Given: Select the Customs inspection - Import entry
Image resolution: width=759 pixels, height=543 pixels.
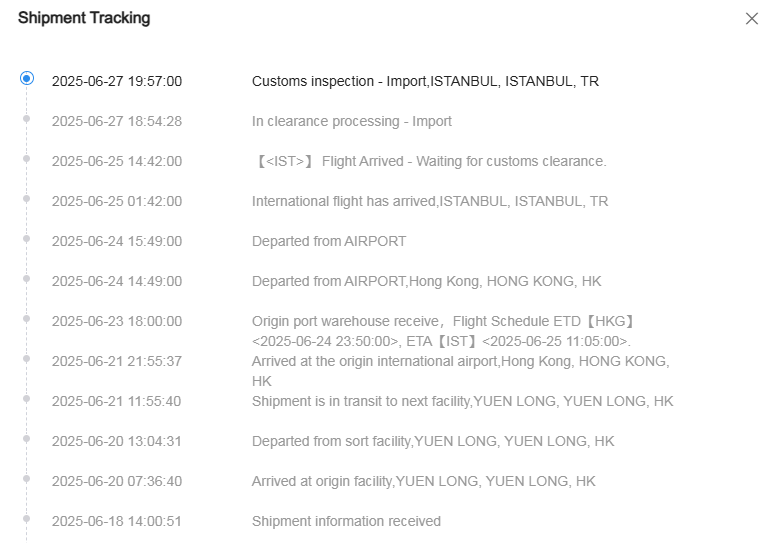Looking at the screenshot, I should click(425, 81).
